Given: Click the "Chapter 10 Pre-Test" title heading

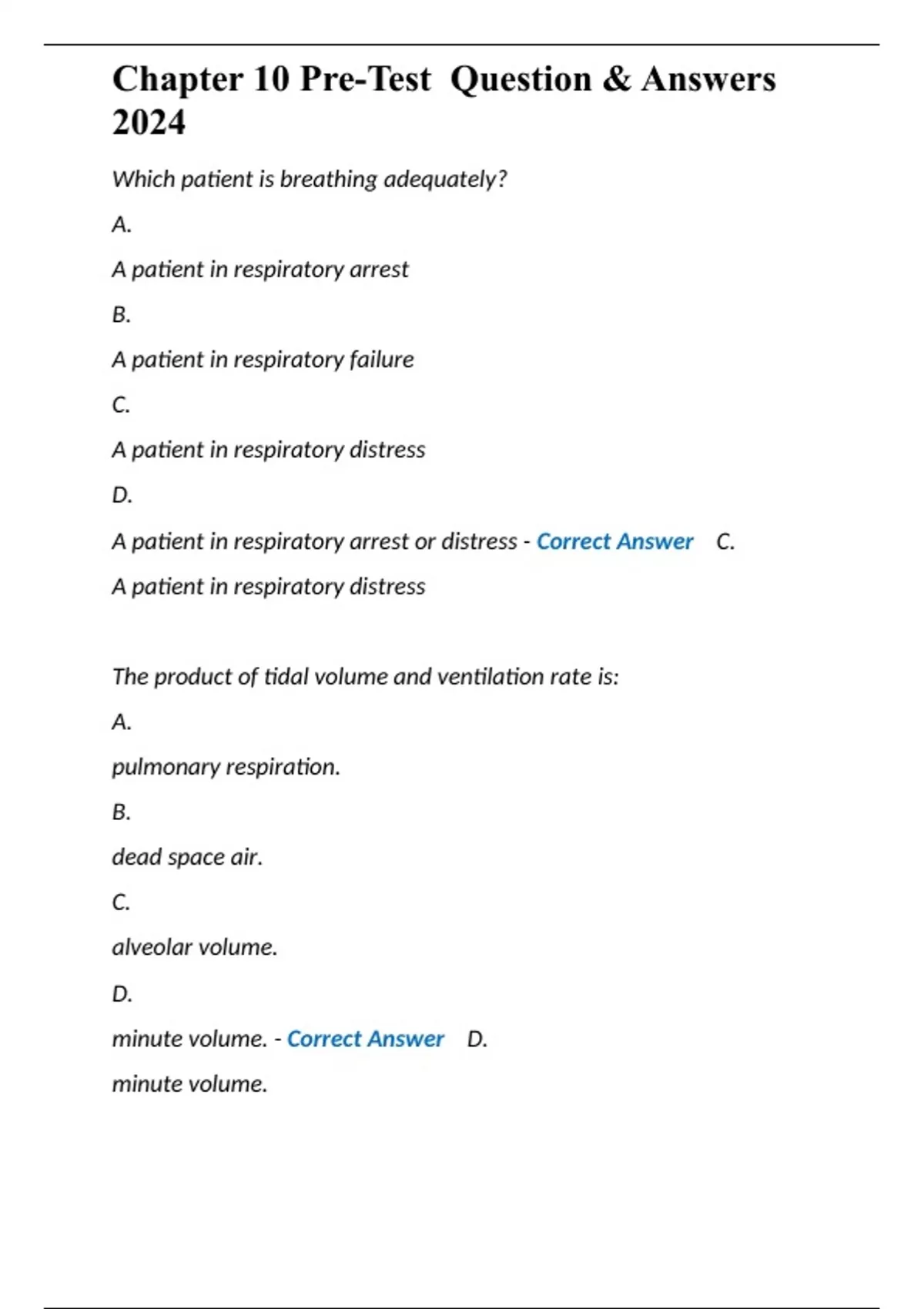Looking at the screenshot, I should click(271, 79).
